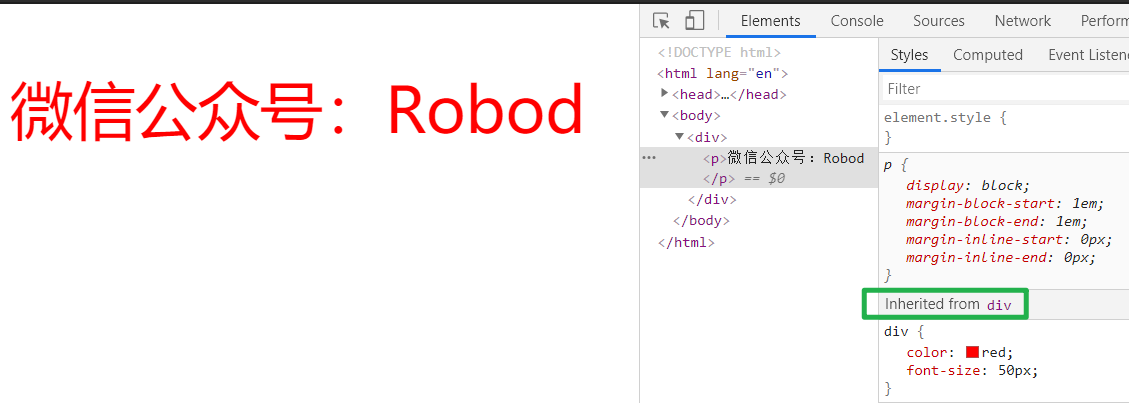Select the p element with Robod text
Image resolution: width=1129 pixels, height=403 pixels.
[x=784, y=158]
